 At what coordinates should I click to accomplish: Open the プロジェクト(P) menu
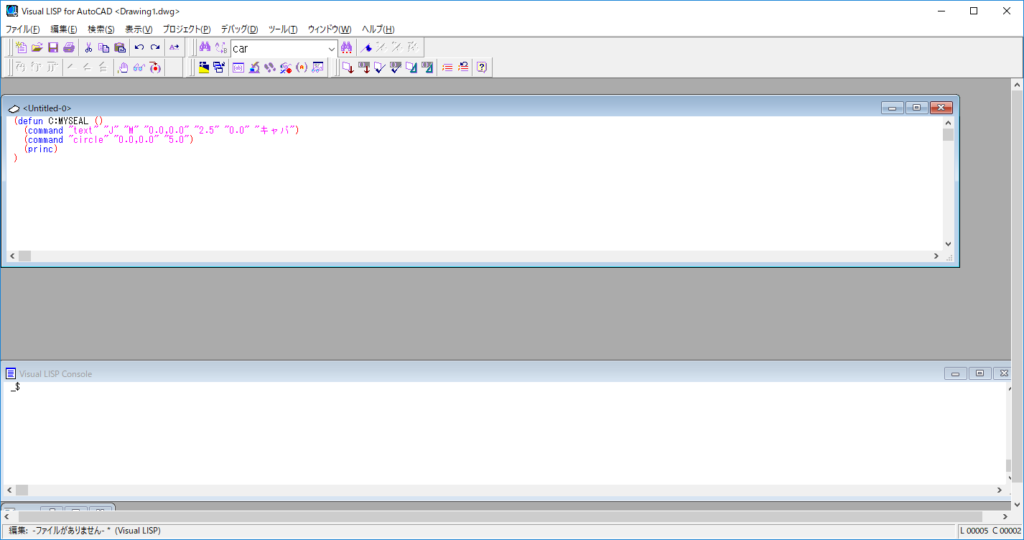186,29
